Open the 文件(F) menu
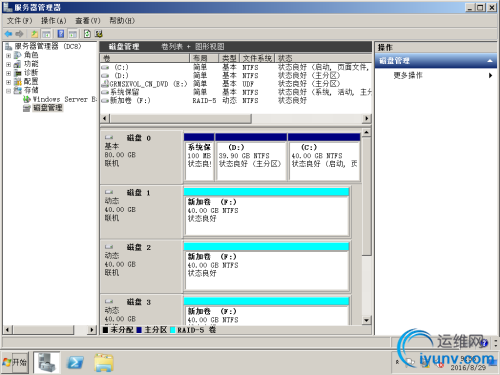This screenshot has width=500, height=375. point(19,21)
